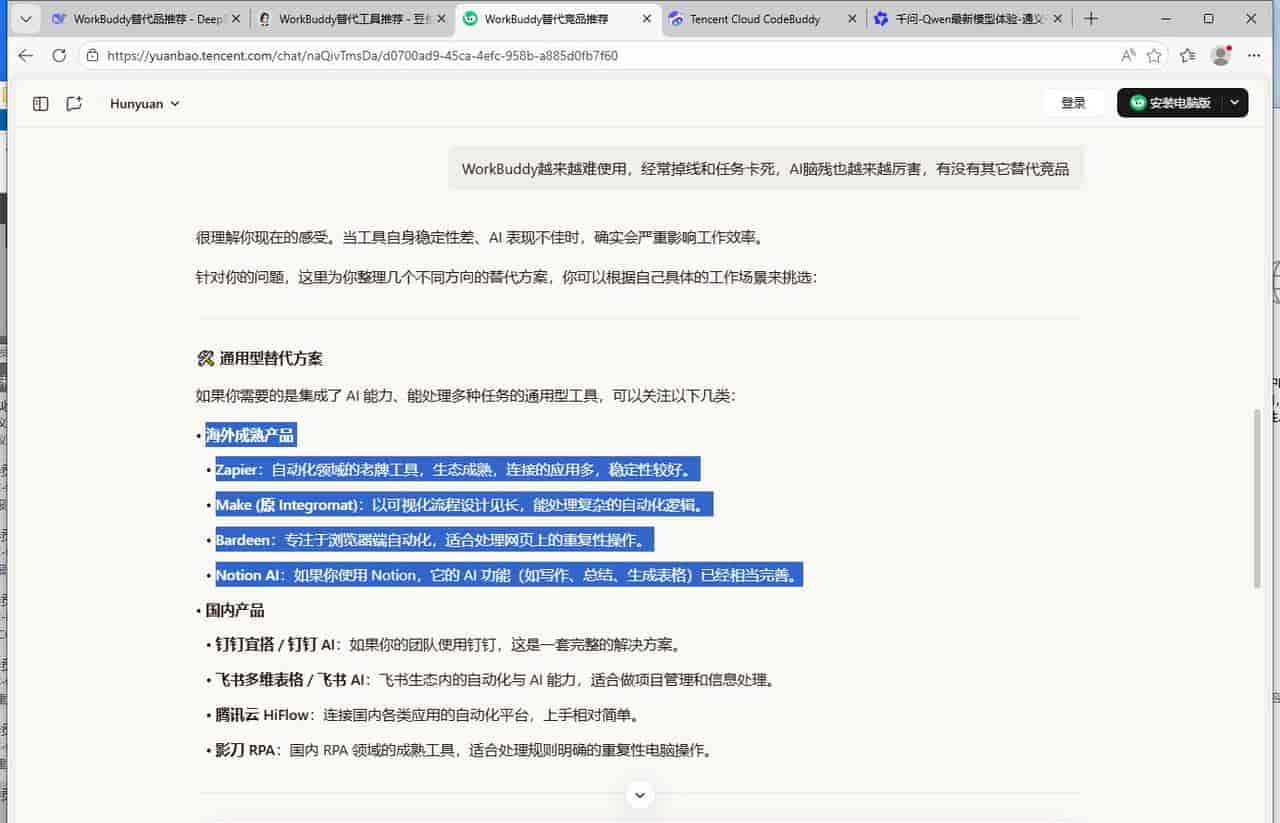This screenshot has width=1280, height=823.
Task: Switch to the WorkBuddy替代工具推荐 豆包 tab
Action: click(351, 19)
